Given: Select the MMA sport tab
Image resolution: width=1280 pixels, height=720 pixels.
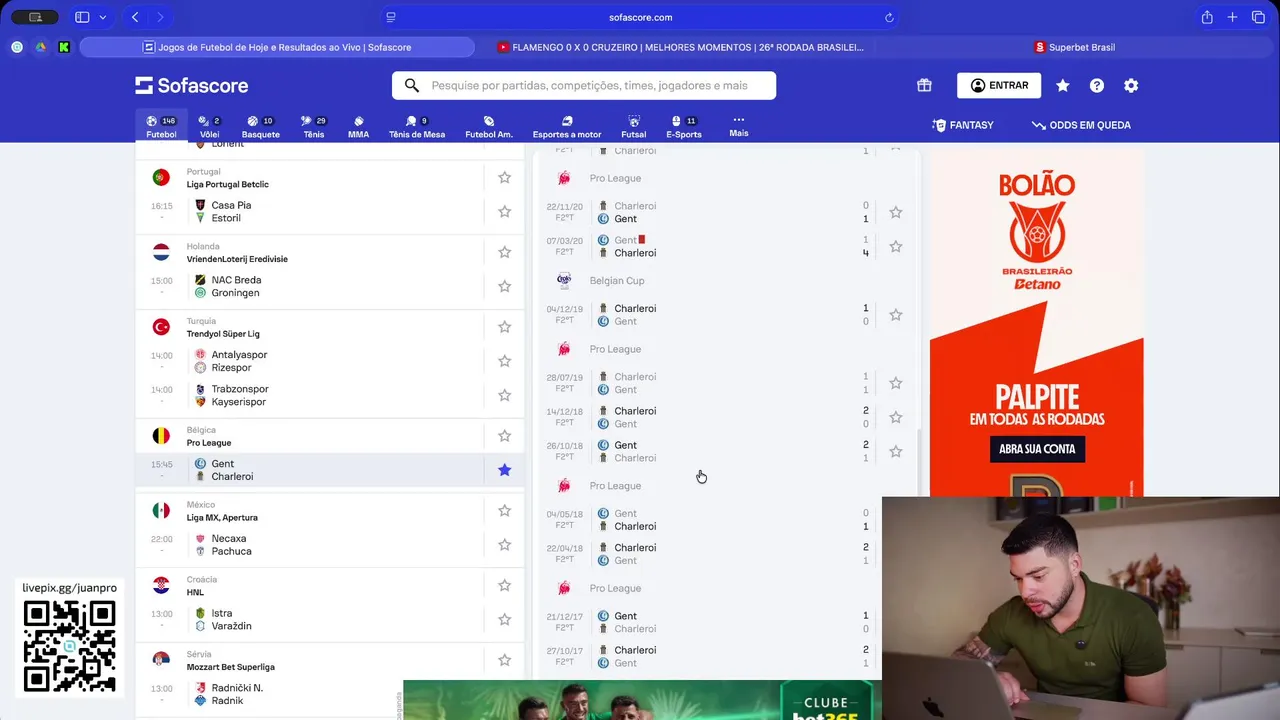Looking at the screenshot, I should (358, 127).
